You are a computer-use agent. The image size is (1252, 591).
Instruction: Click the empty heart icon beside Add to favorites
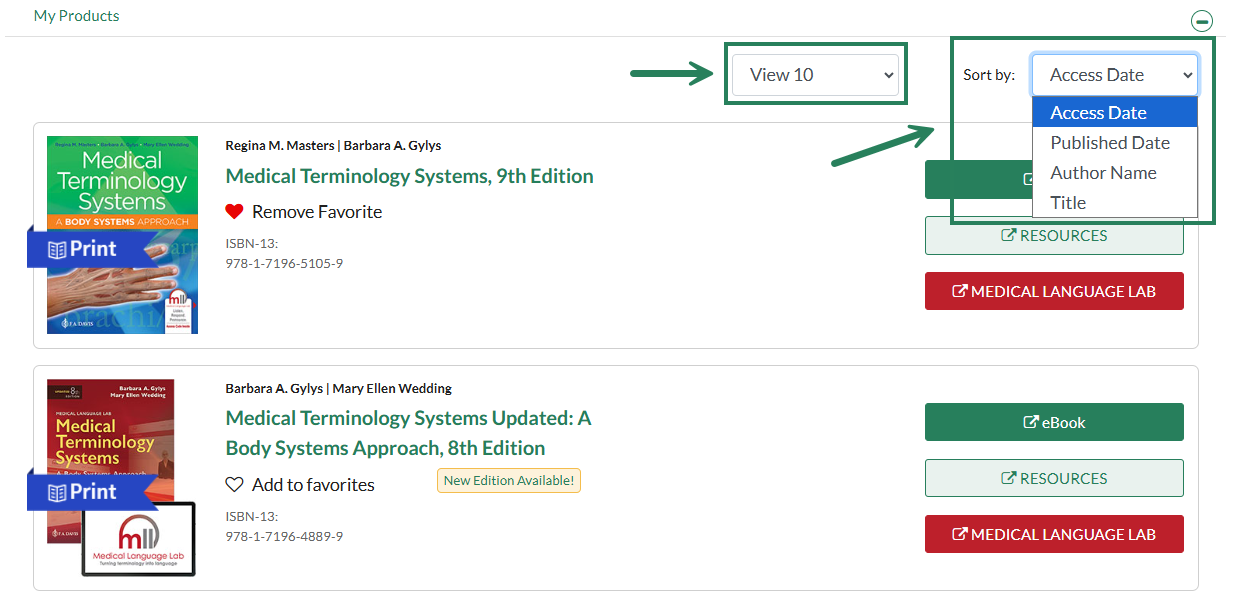(234, 484)
